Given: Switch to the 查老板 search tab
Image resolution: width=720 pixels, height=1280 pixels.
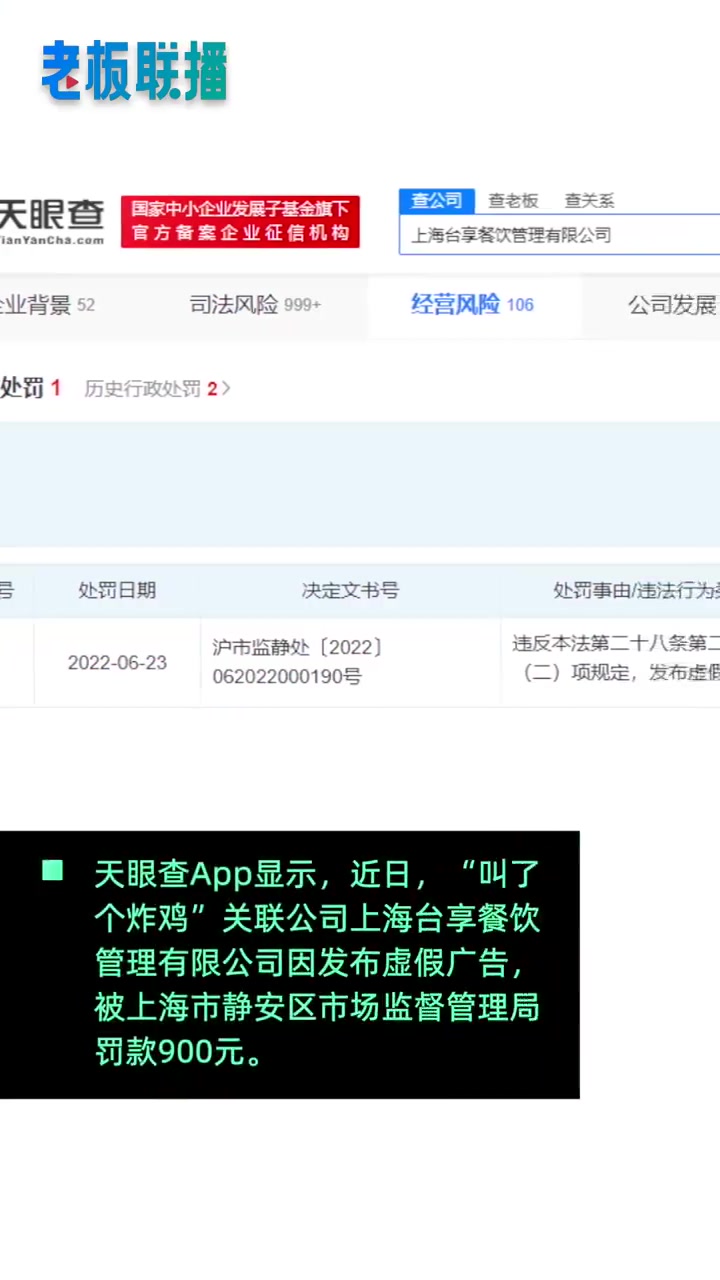Looking at the screenshot, I should click(513, 201).
